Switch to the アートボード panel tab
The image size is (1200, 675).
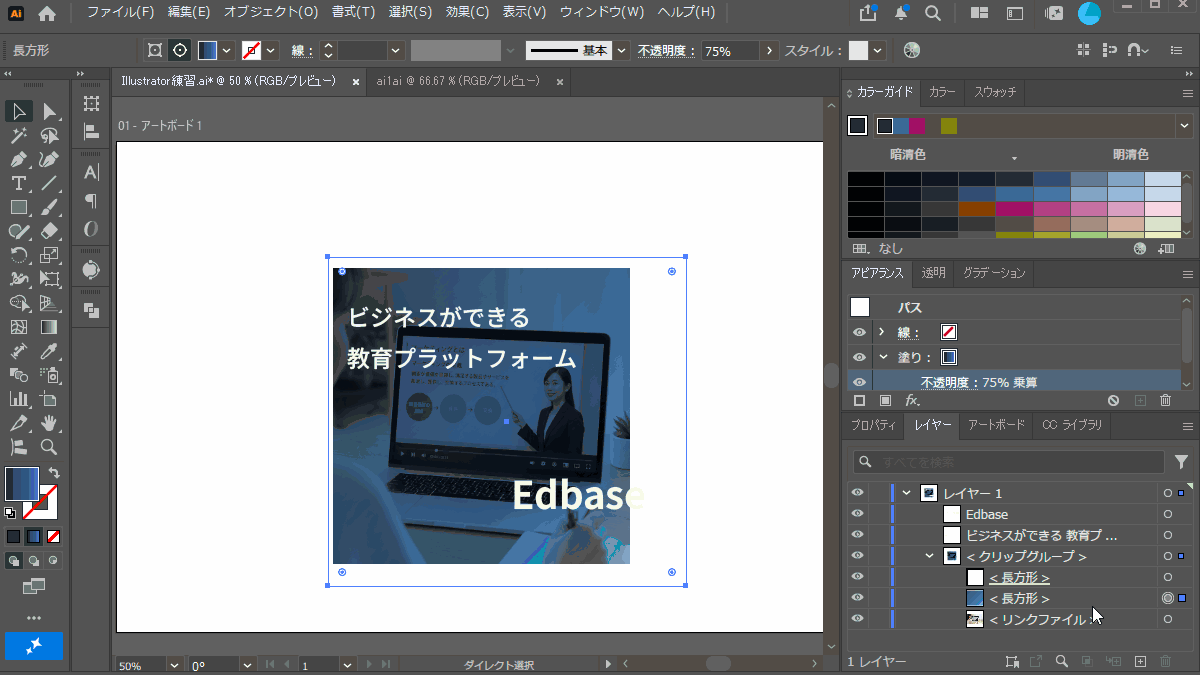pos(997,425)
